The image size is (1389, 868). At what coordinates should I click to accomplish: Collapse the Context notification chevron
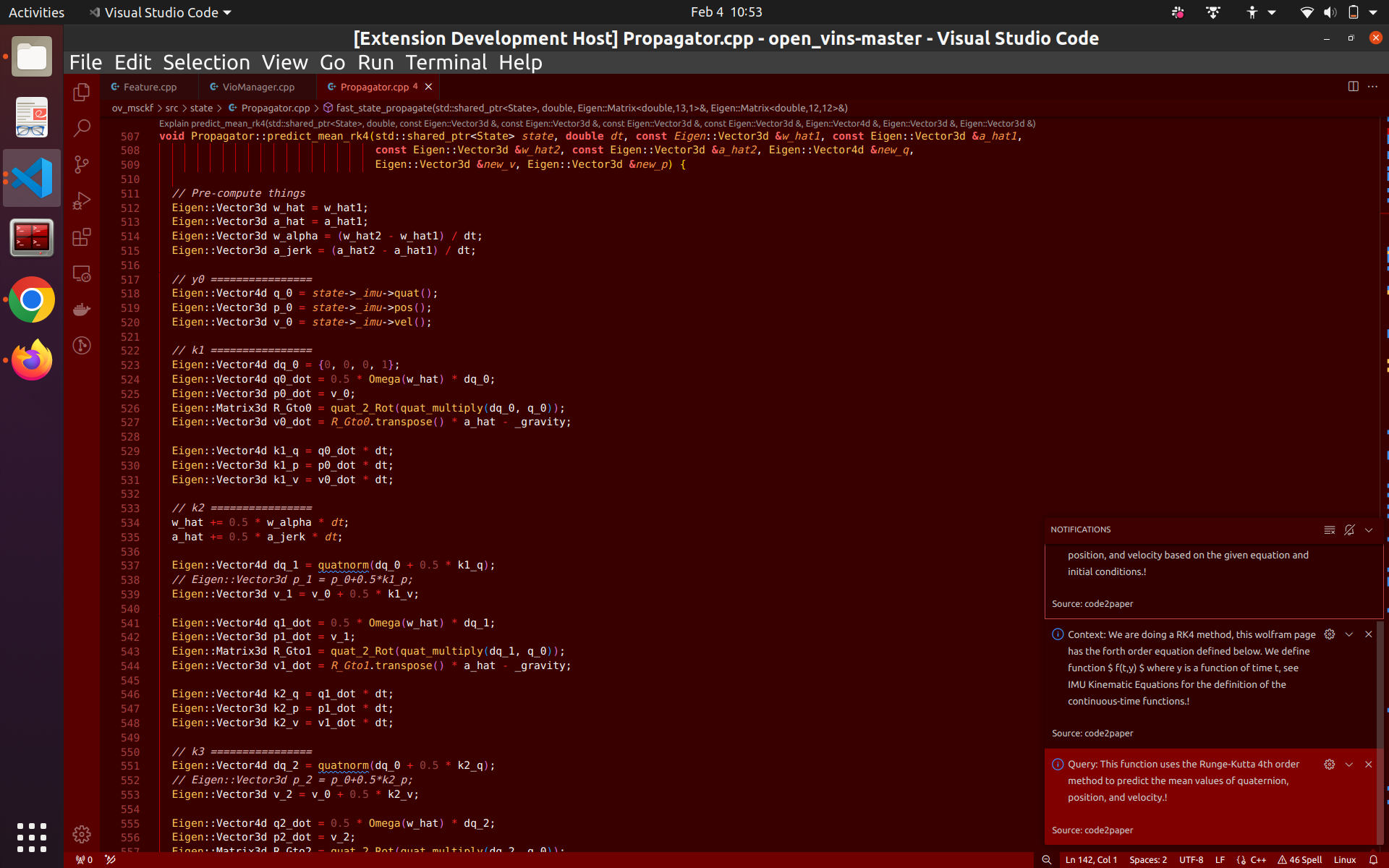[x=1348, y=634]
